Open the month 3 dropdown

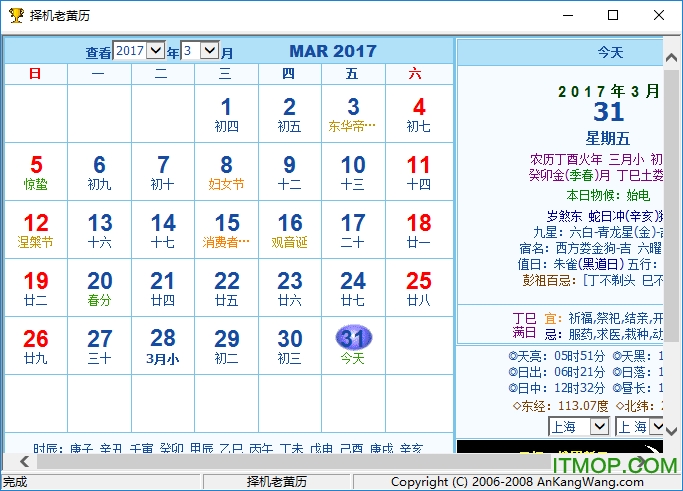point(209,50)
